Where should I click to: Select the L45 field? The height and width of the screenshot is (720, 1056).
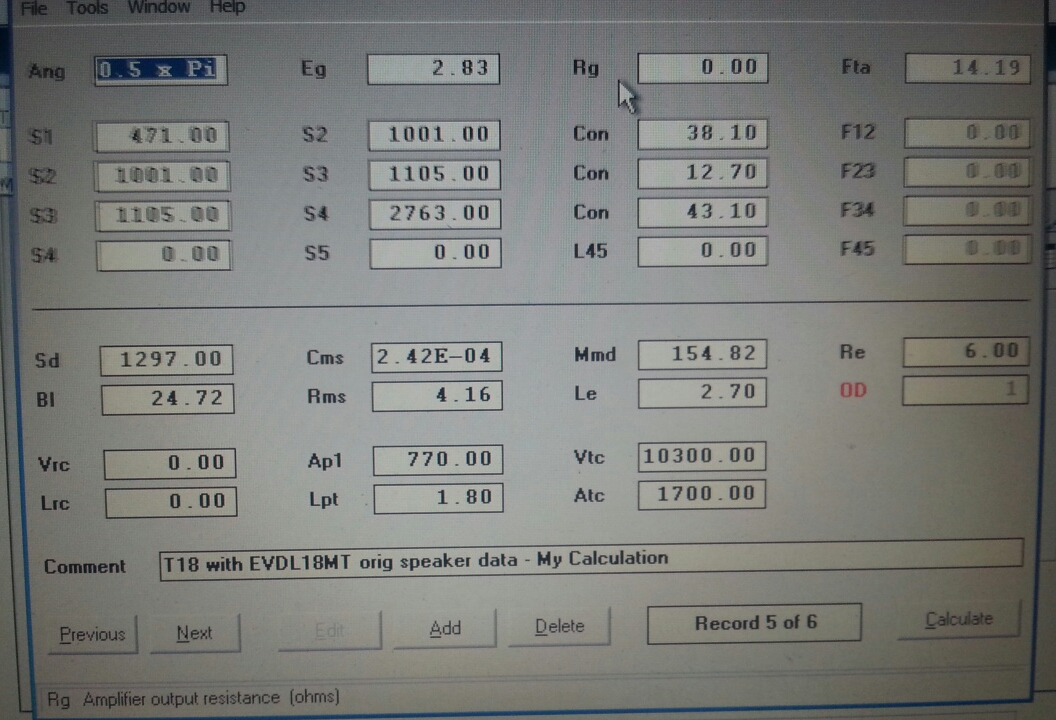(x=702, y=251)
